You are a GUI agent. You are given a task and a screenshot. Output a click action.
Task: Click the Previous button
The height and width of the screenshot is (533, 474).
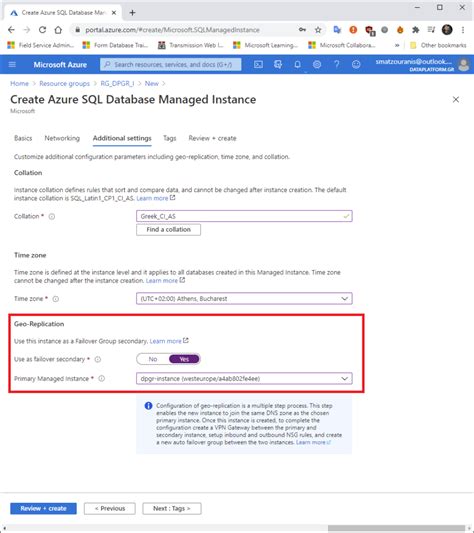110,509
